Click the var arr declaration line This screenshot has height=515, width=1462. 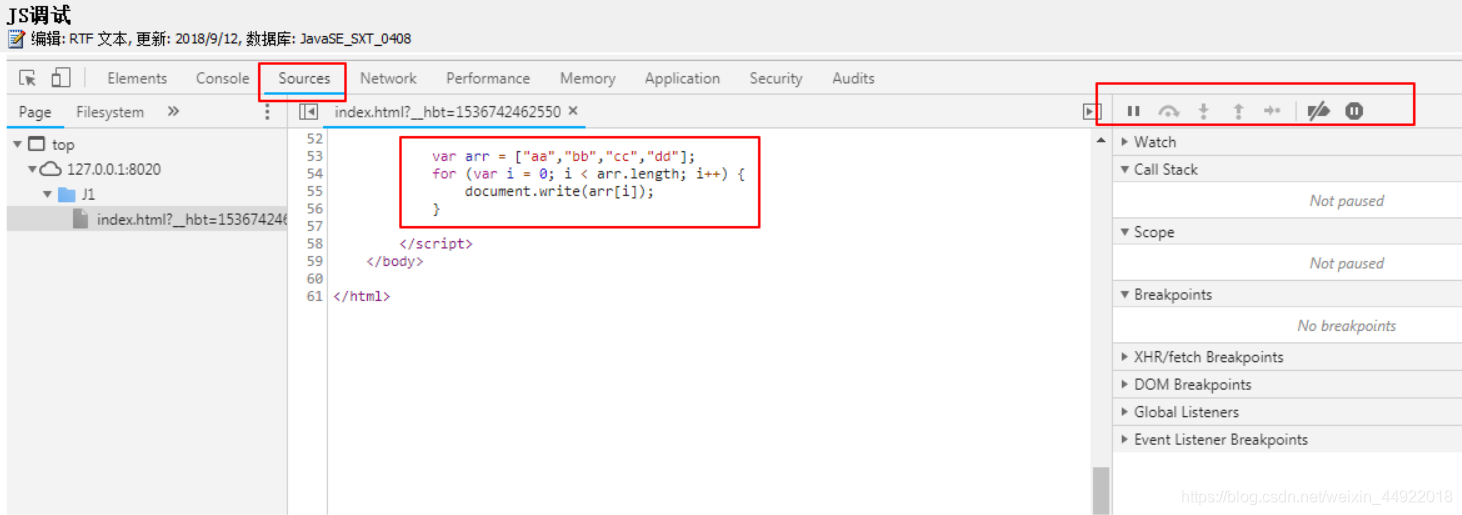click(563, 156)
